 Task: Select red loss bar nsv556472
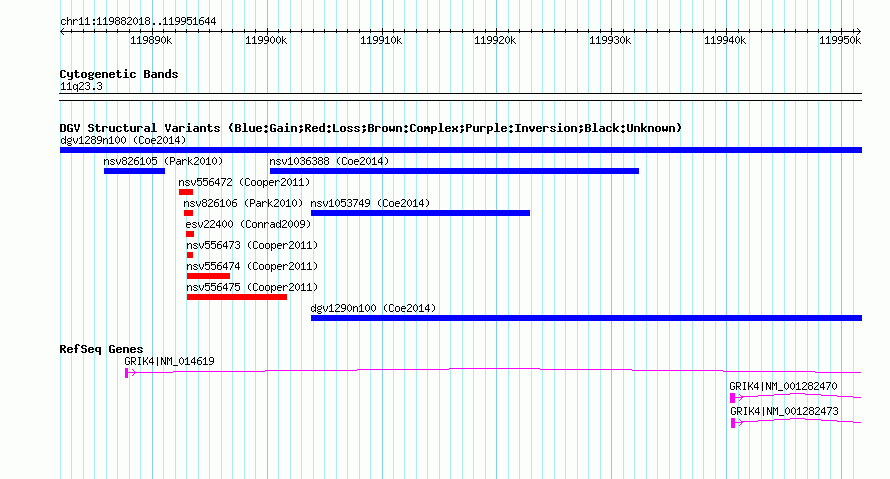tap(186, 192)
